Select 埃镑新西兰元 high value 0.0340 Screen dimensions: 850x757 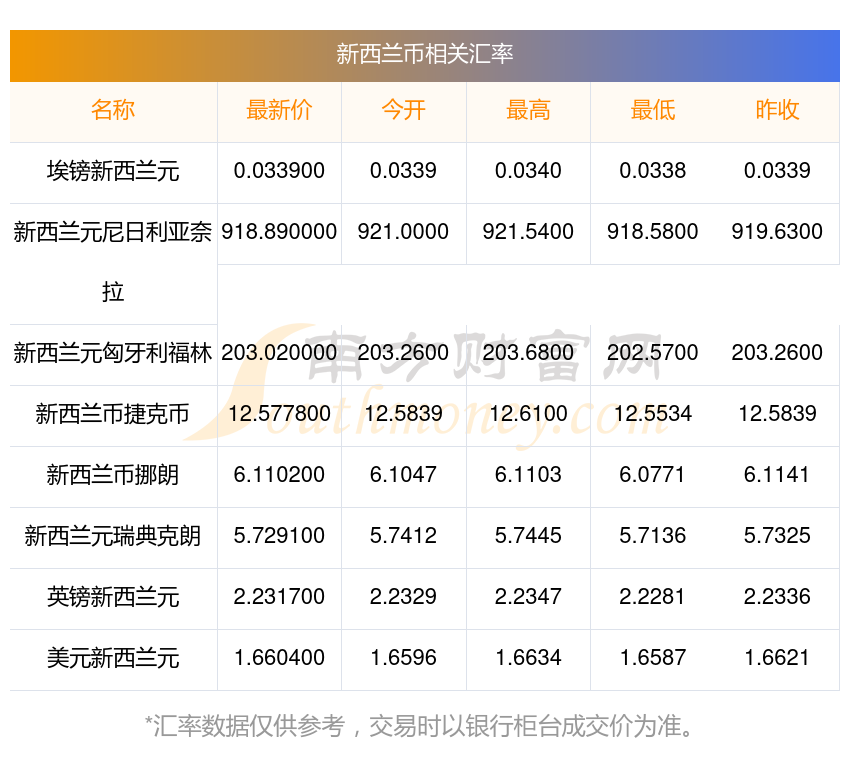coord(528,171)
